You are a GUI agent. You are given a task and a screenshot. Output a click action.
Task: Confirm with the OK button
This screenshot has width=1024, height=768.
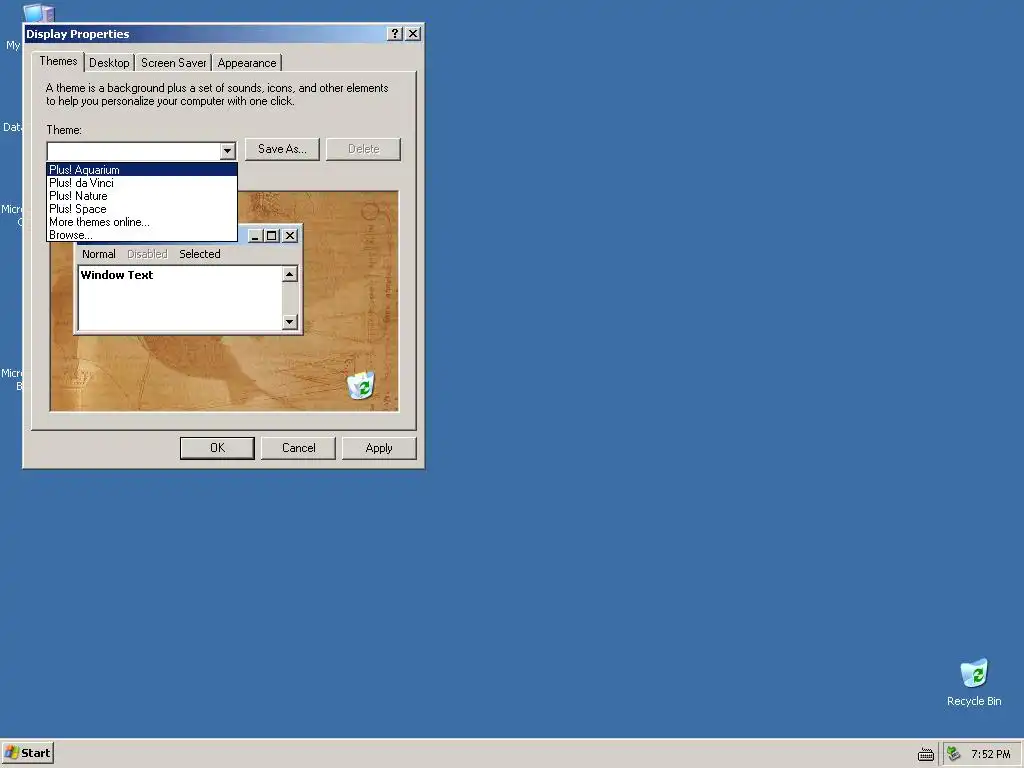(217, 448)
